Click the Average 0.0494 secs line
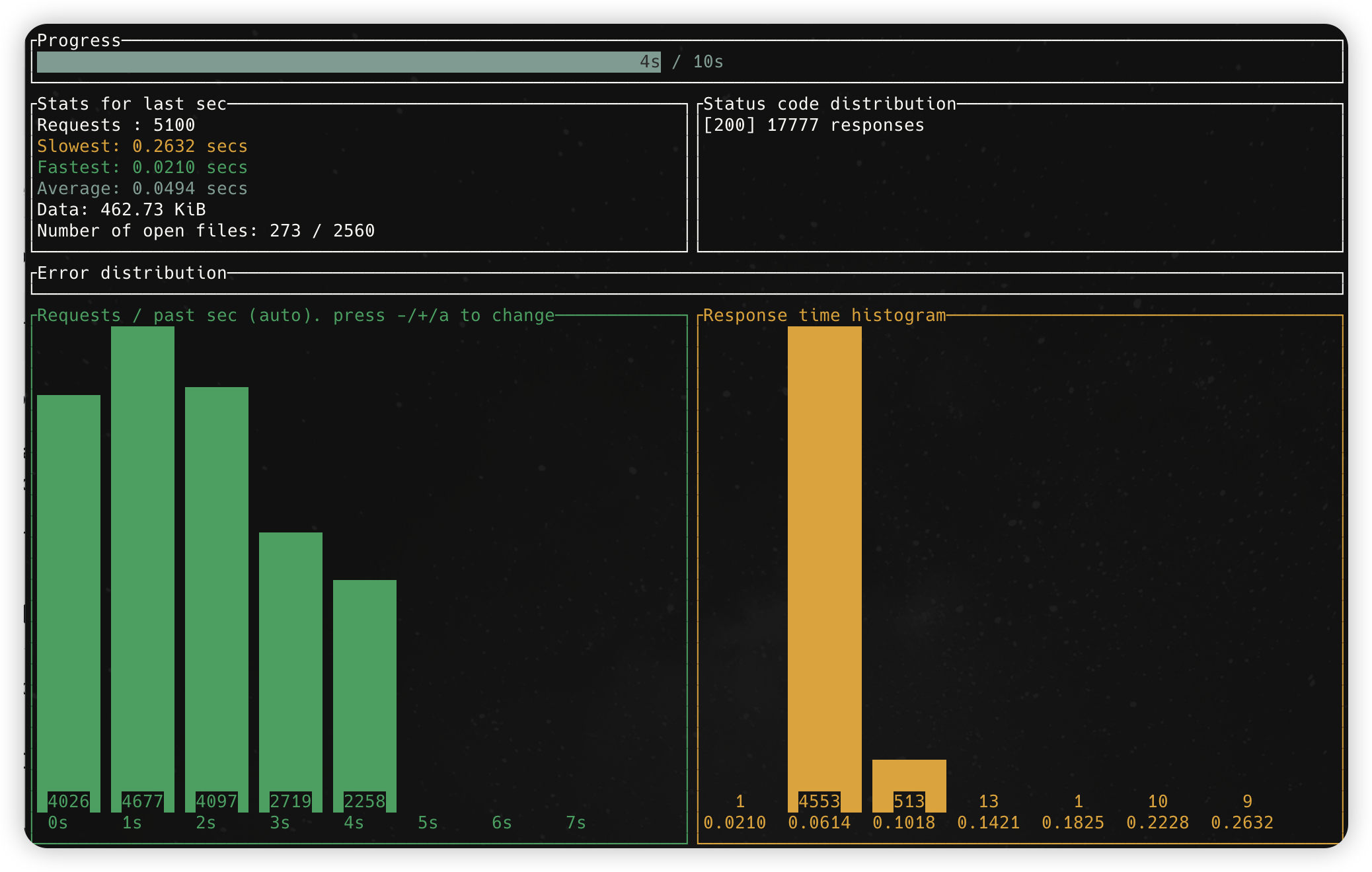1372x872 pixels. point(142,189)
